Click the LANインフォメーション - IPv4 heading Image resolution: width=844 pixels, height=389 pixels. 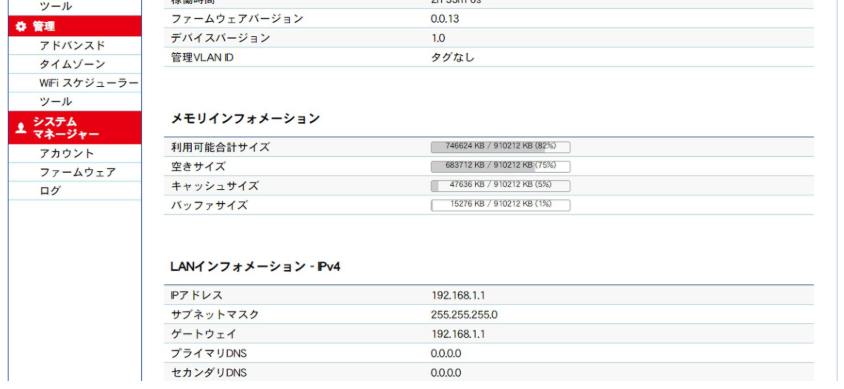point(256,266)
